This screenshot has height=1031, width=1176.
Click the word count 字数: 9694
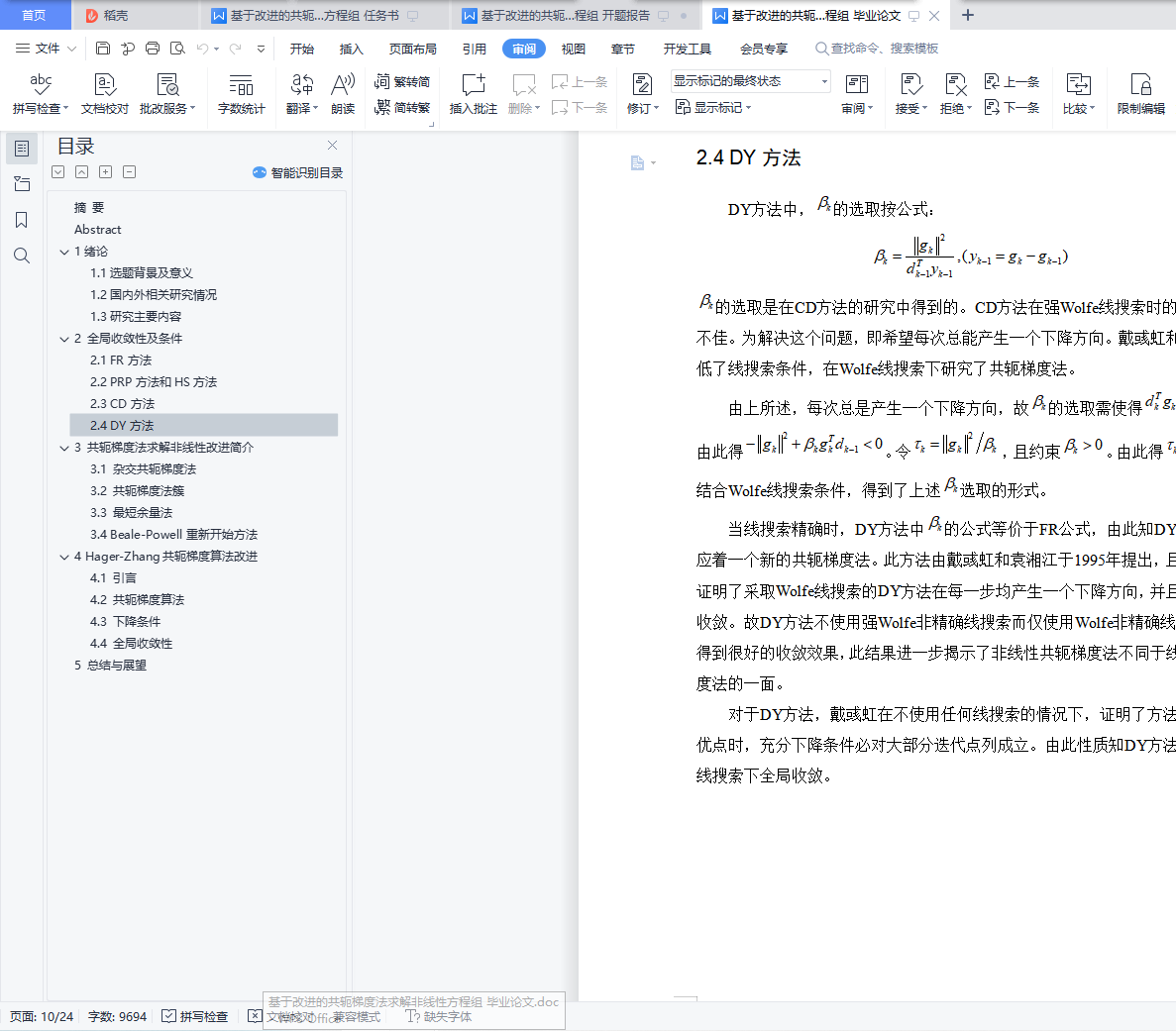[117, 1017]
